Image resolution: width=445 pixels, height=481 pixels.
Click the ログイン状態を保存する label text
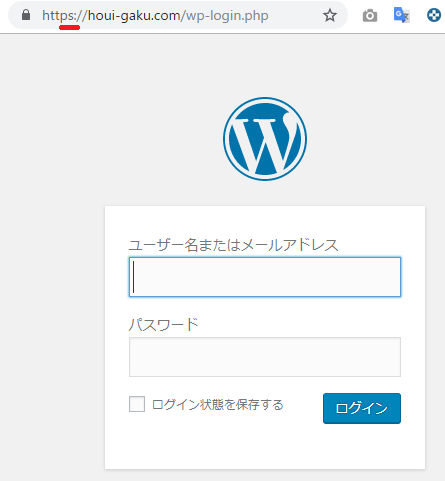click(x=217, y=405)
